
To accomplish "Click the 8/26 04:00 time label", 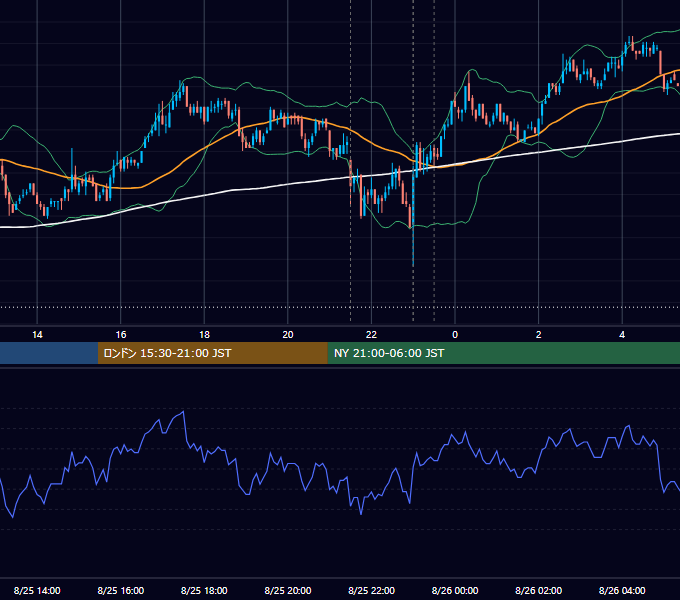I will tap(622, 590).
